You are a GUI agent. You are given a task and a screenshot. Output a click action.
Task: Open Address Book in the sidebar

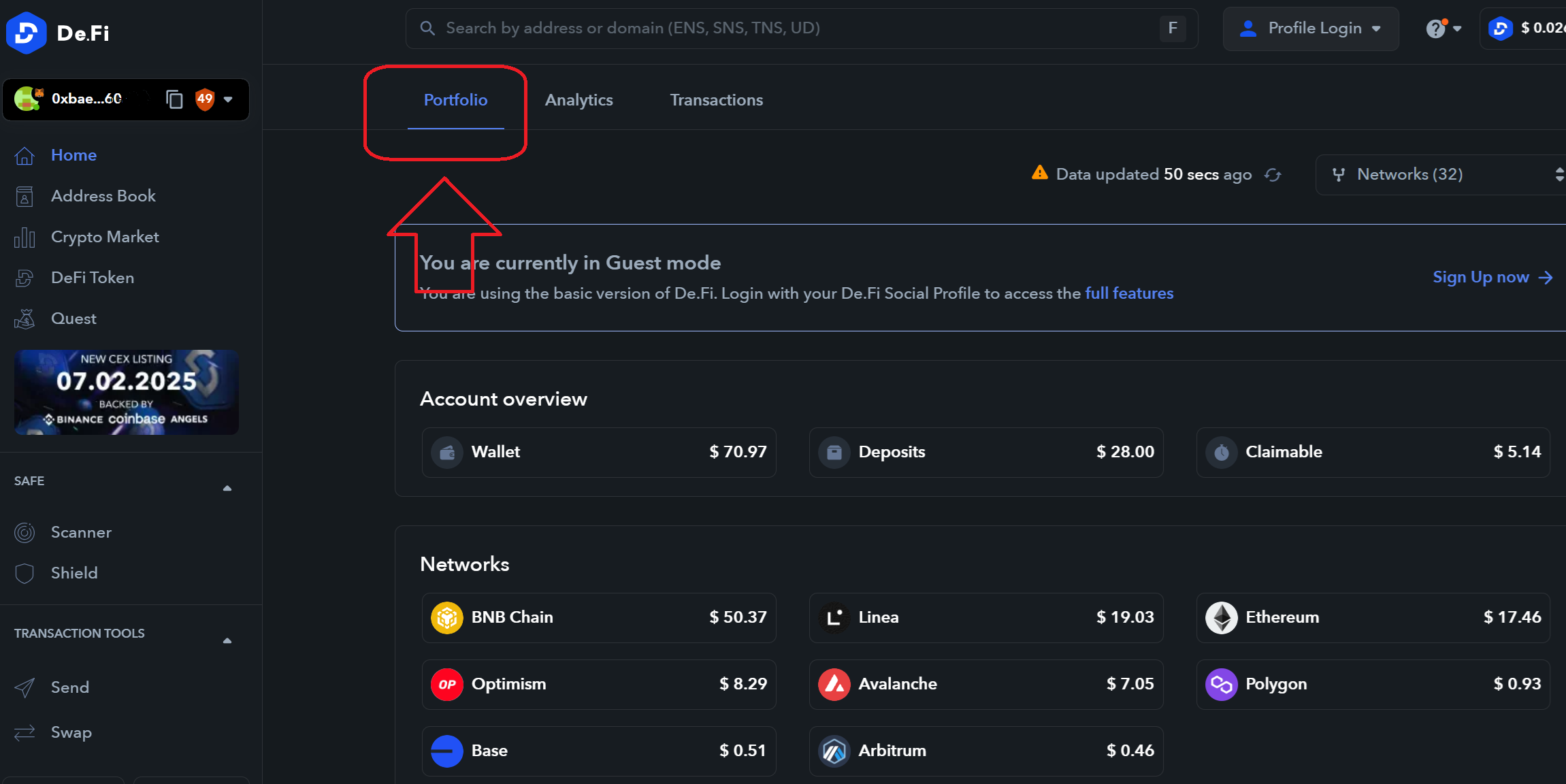tap(103, 196)
